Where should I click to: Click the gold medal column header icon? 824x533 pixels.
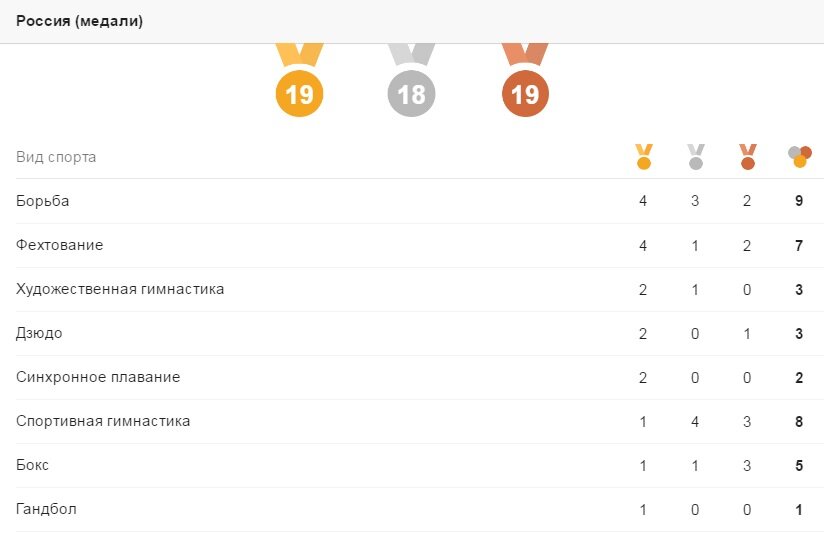click(643, 157)
